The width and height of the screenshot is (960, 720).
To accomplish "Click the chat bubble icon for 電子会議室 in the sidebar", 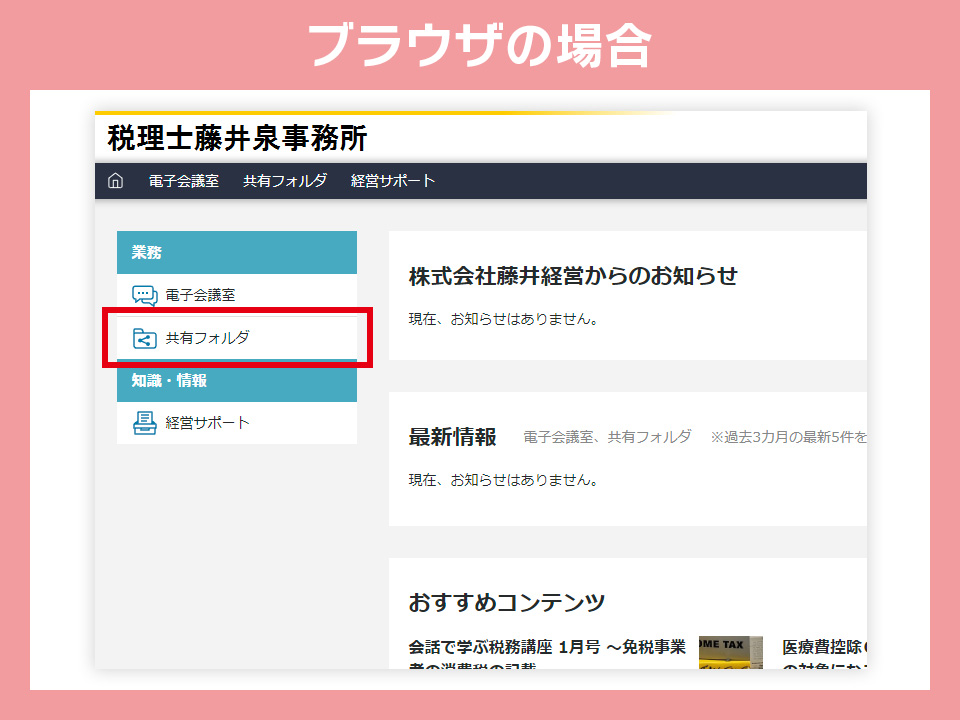I will (145, 296).
